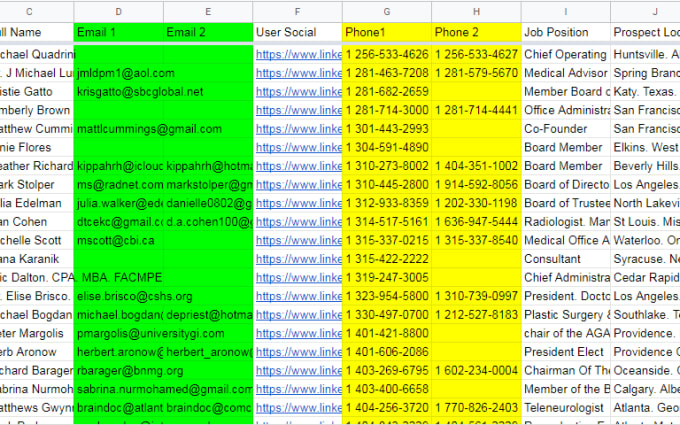The width and height of the screenshot is (680, 425).
Task: Select phone cell 1 212-527-8183
Action: click(476, 315)
